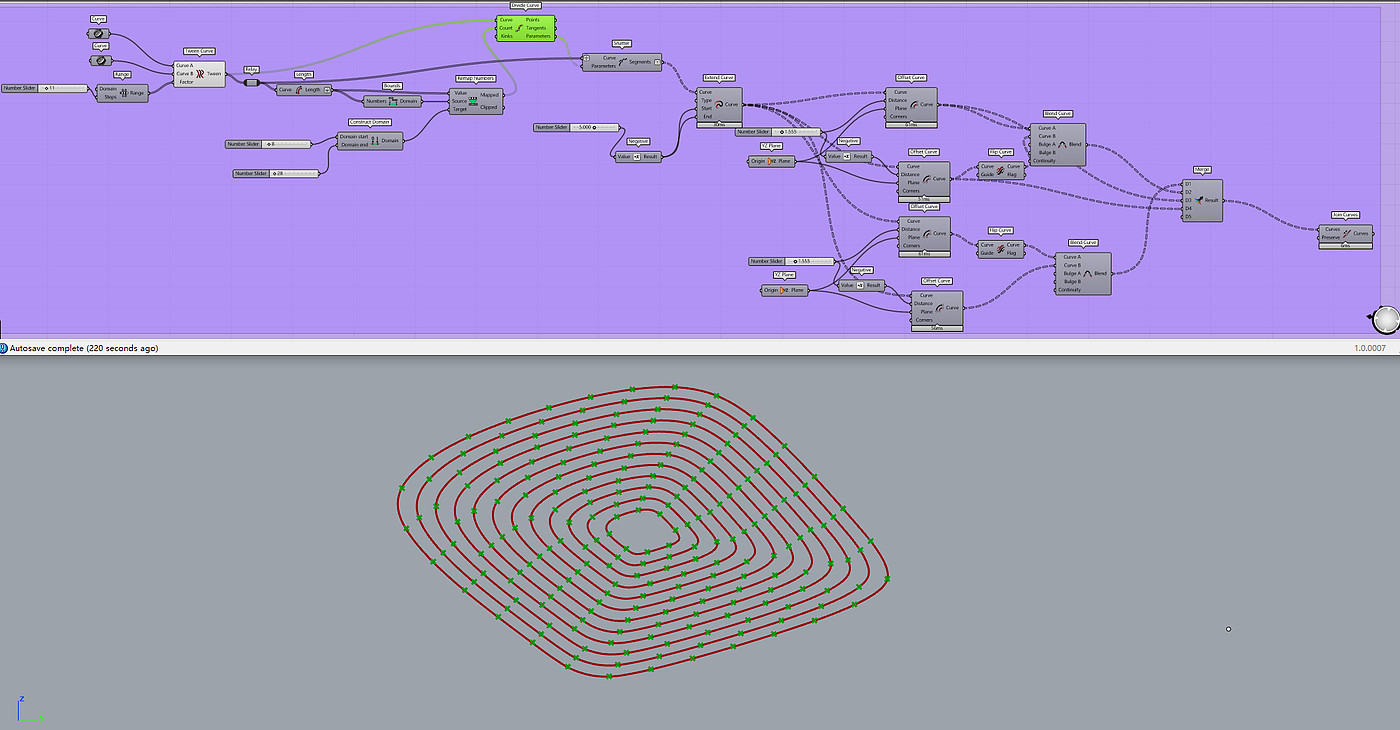Screen dimensions: 1400x730
Task: Click the "Tween Curve" name tag
Action: tap(200, 51)
